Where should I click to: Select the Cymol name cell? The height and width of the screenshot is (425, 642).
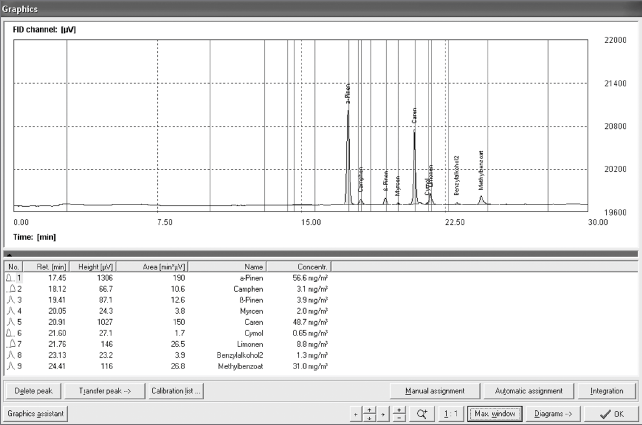(254, 333)
